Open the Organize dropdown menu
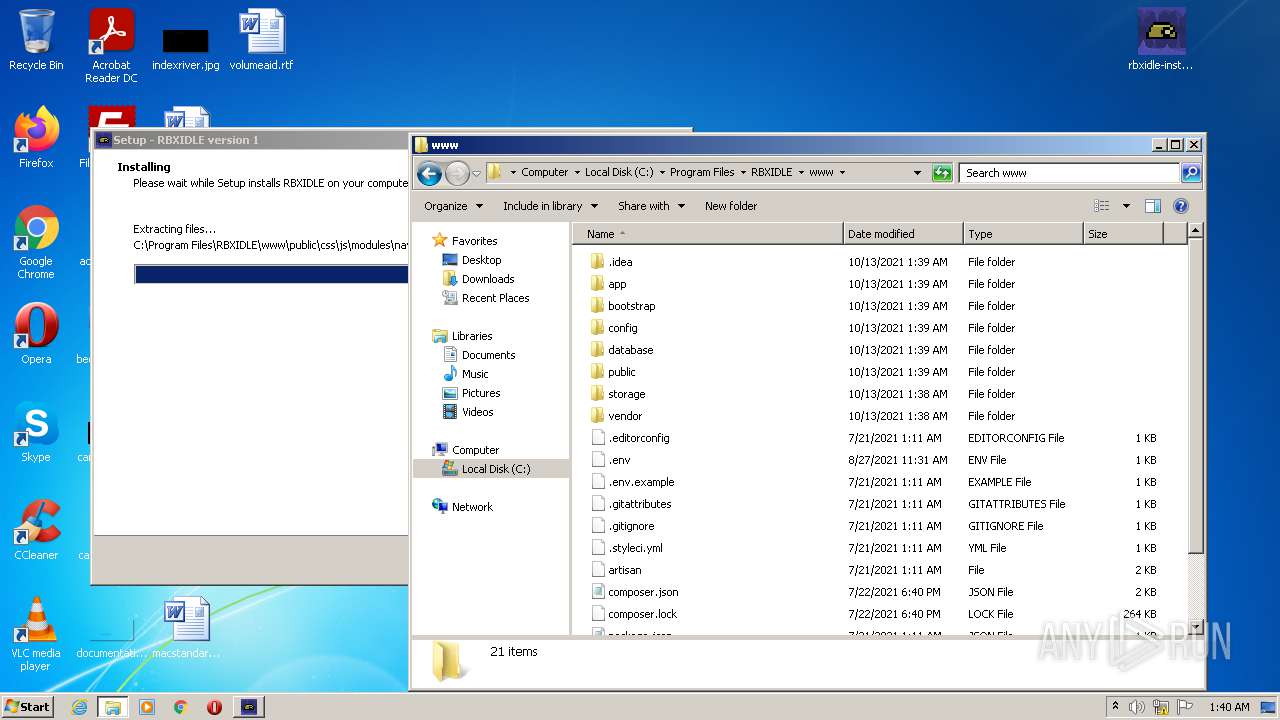The height and width of the screenshot is (720, 1280). coord(453,206)
